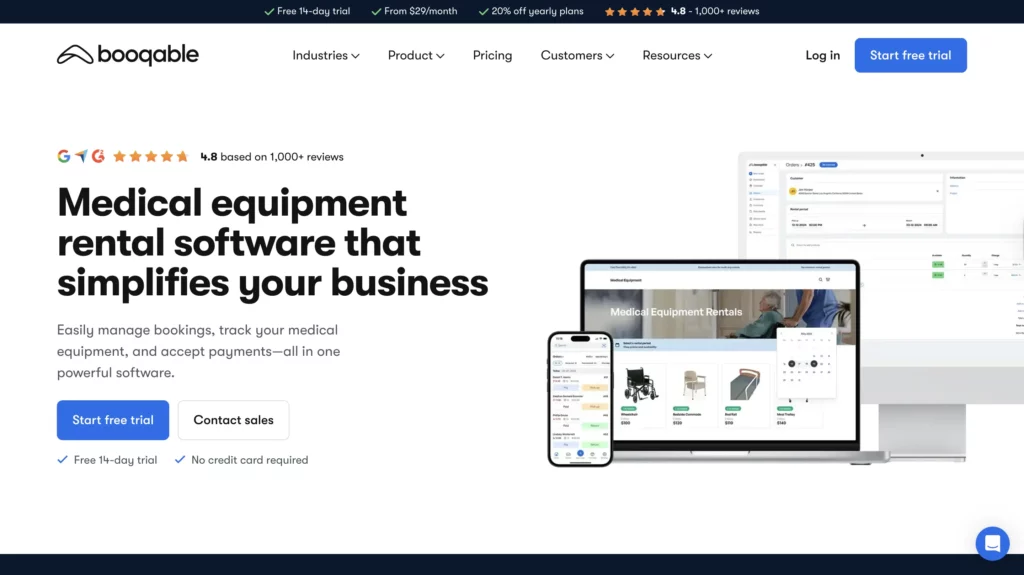Click the star rating in top banner
Viewport: 1024px width, 575px height.
[635, 11]
